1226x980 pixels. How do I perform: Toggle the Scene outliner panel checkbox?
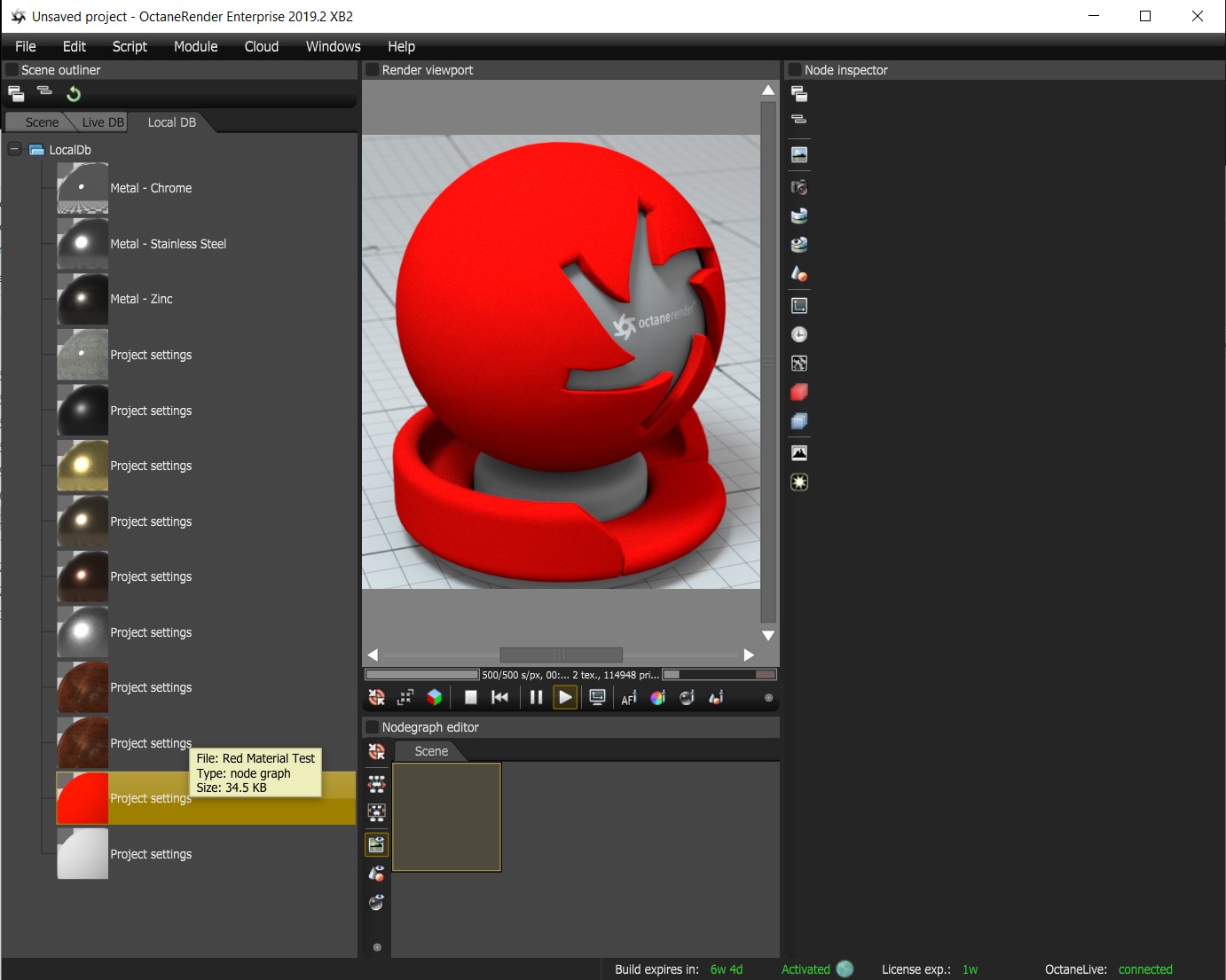pyautogui.click(x=12, y=70)
